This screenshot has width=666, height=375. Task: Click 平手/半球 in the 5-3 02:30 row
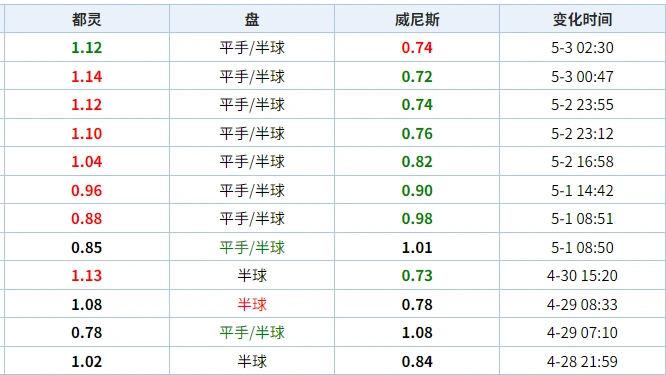[252, 48]
